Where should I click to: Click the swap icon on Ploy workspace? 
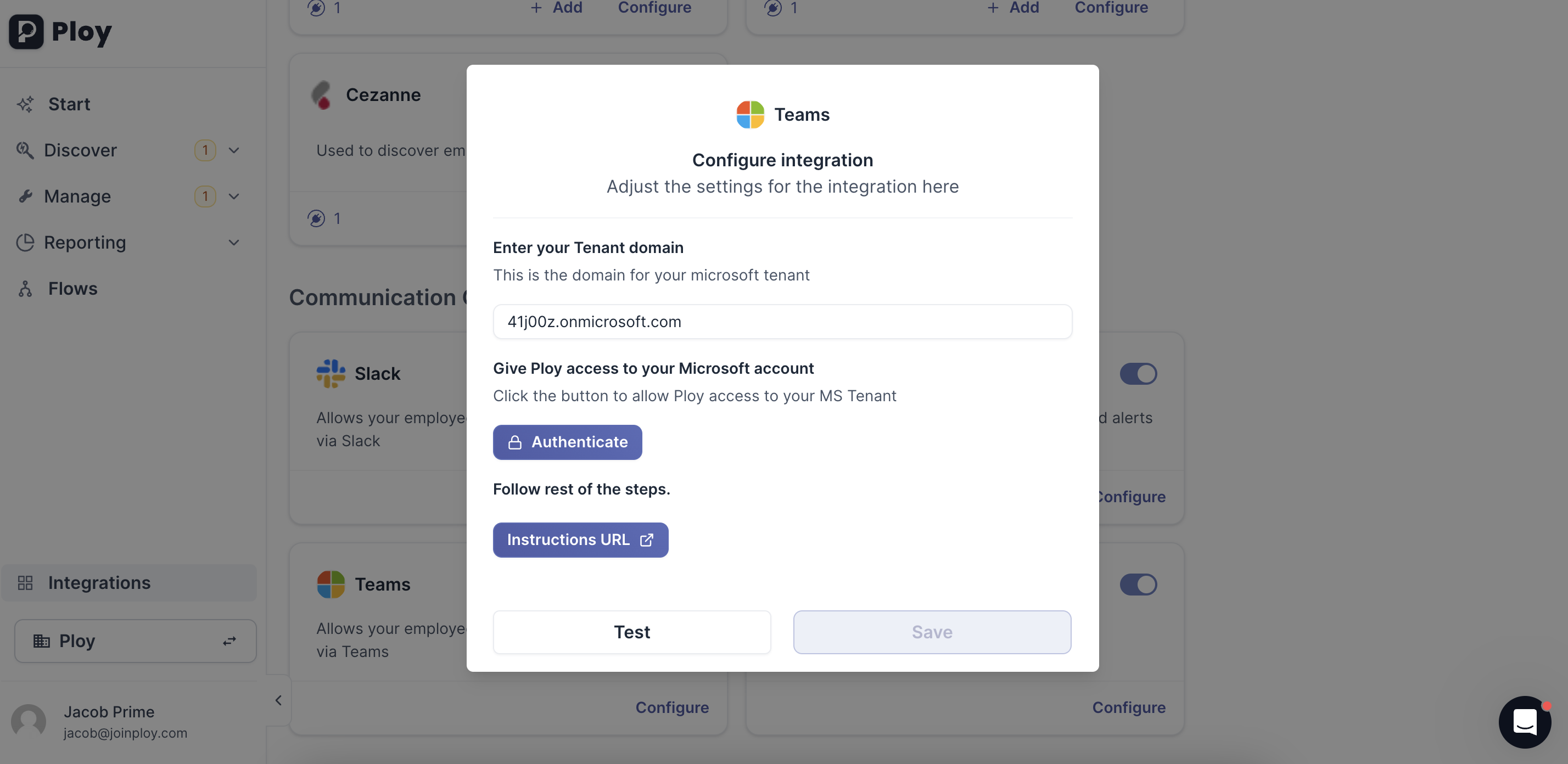pos(229,641)
